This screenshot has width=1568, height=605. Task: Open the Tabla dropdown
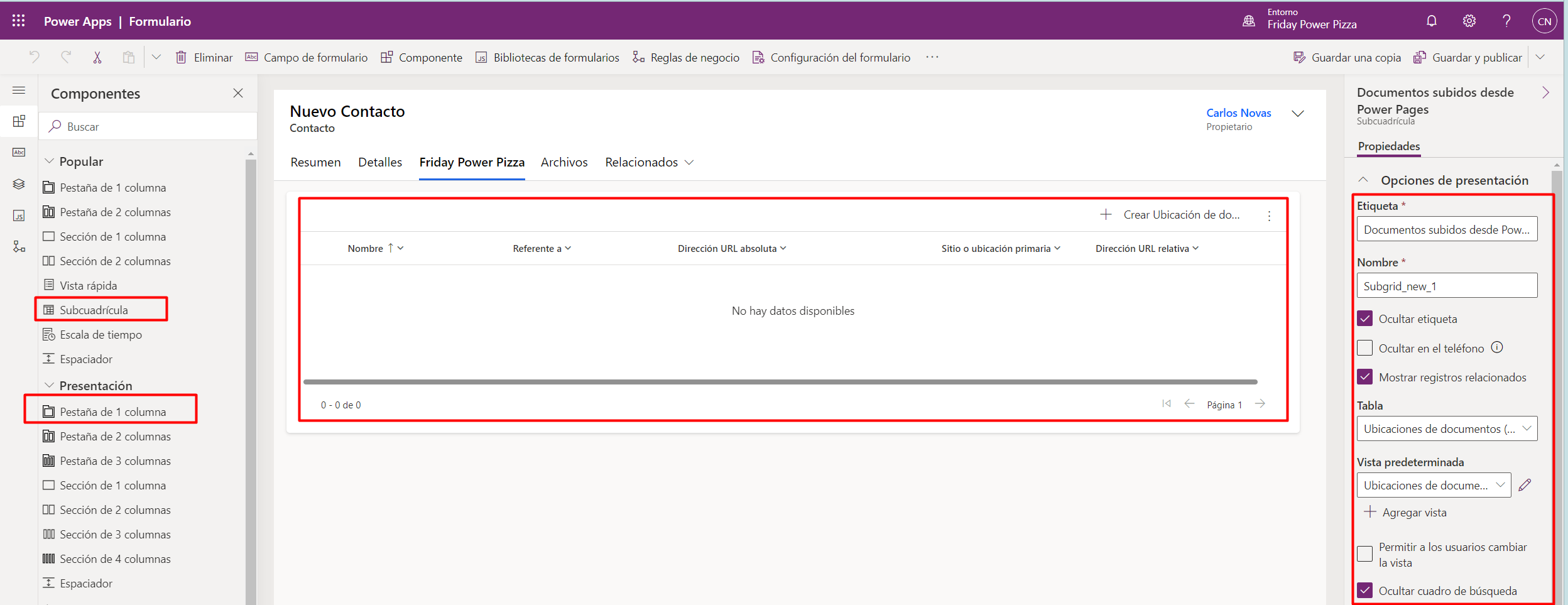point(1447,428)
